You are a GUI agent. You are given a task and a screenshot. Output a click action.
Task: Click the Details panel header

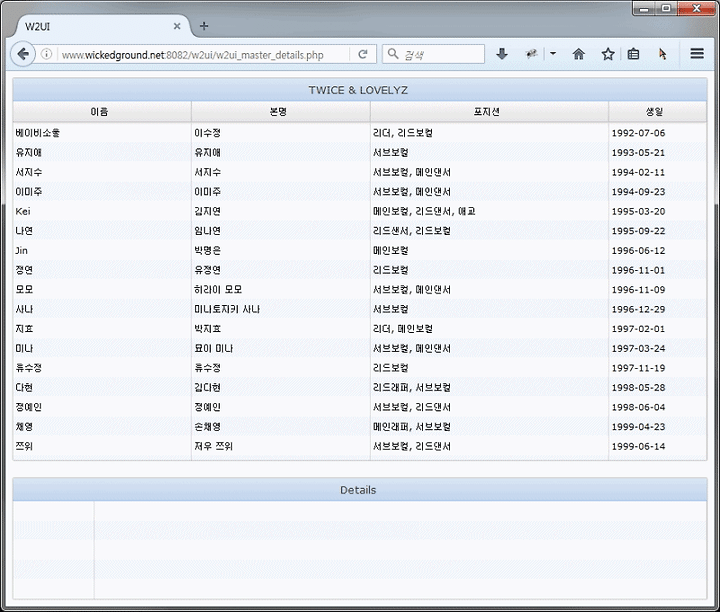click(360, 490)
